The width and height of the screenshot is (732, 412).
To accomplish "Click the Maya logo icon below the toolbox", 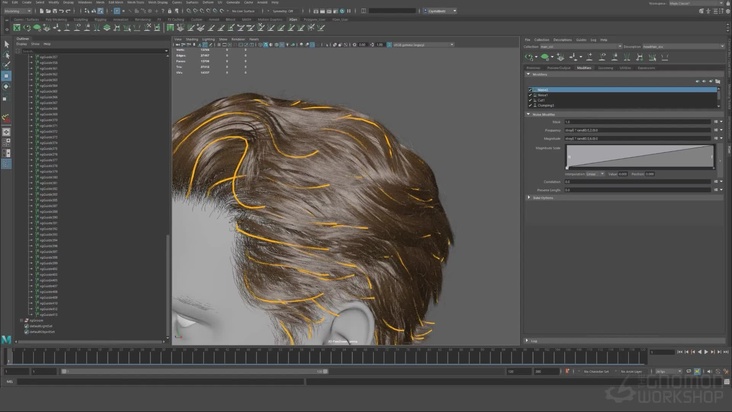I will [6, 339].
